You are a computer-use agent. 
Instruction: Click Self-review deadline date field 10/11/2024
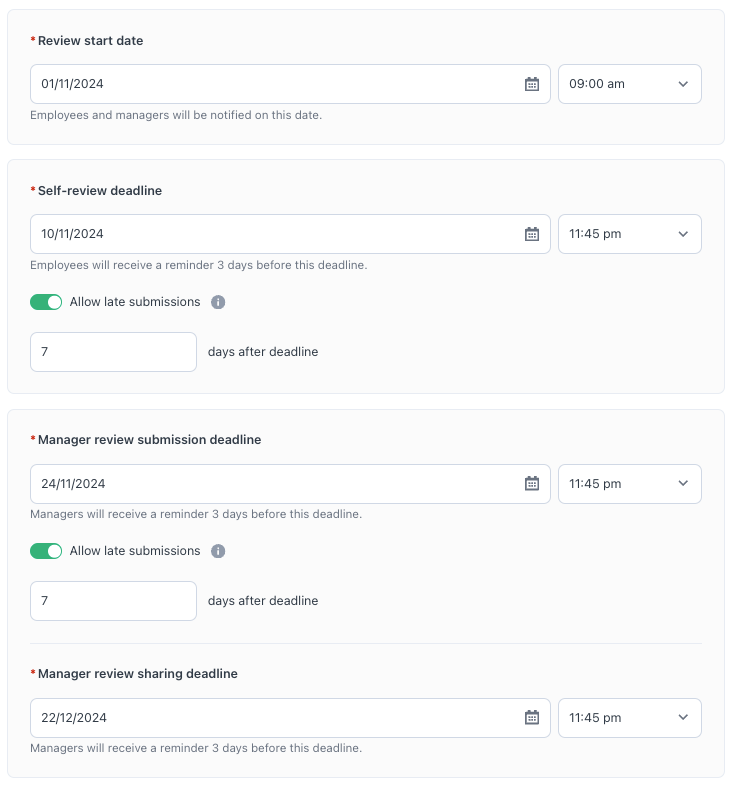tap(270, 234)
